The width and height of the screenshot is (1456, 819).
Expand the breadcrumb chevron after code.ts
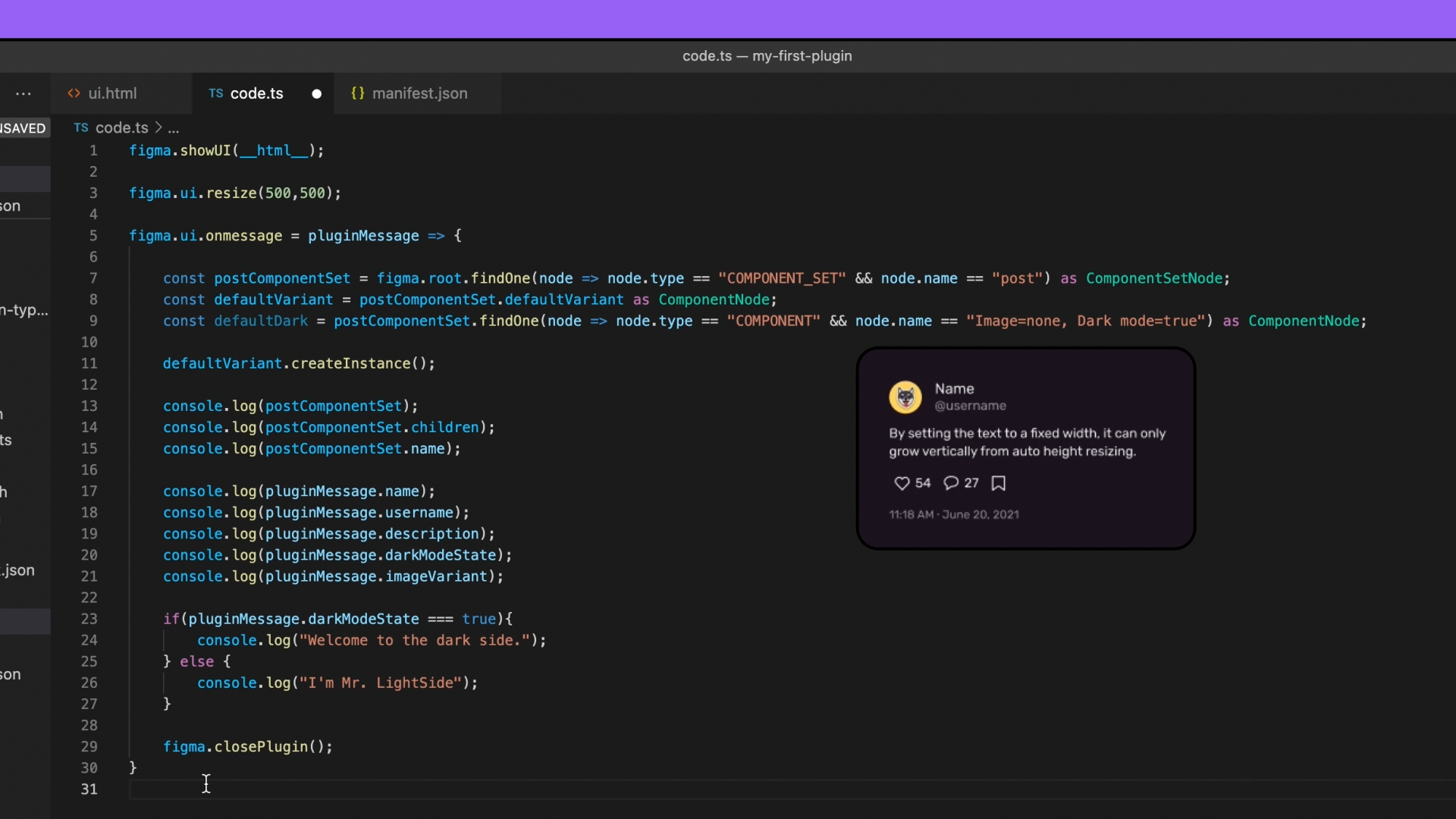coord(158,127)
